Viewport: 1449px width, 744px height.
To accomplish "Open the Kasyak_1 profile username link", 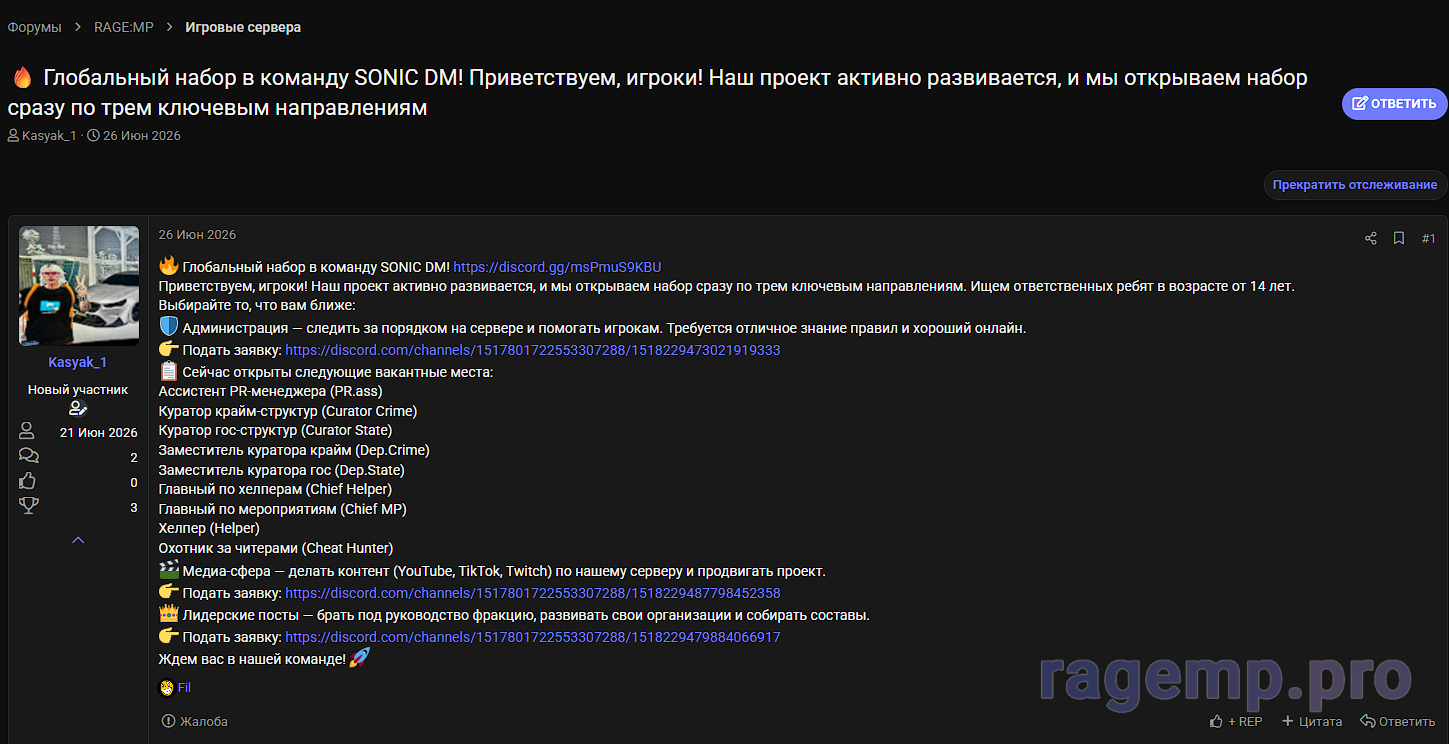I will click(78, 362).
